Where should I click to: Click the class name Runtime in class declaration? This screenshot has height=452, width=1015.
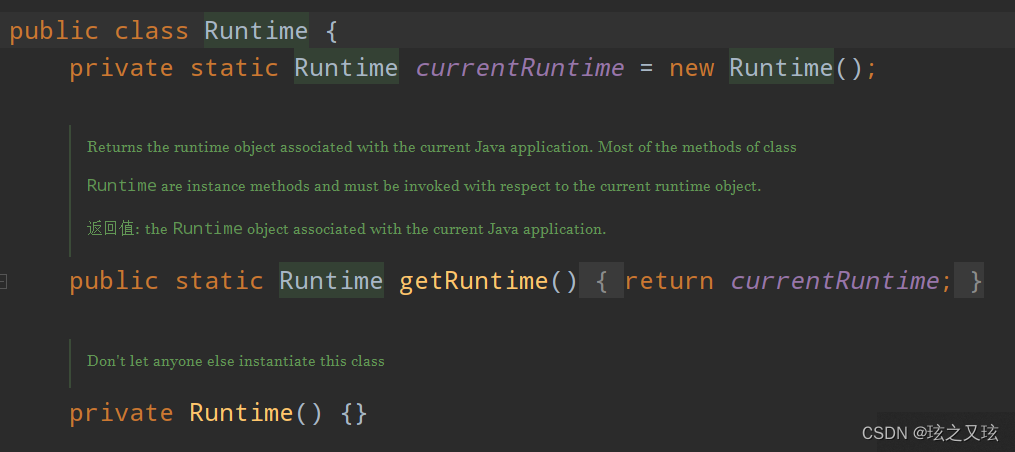pos(256,30)
